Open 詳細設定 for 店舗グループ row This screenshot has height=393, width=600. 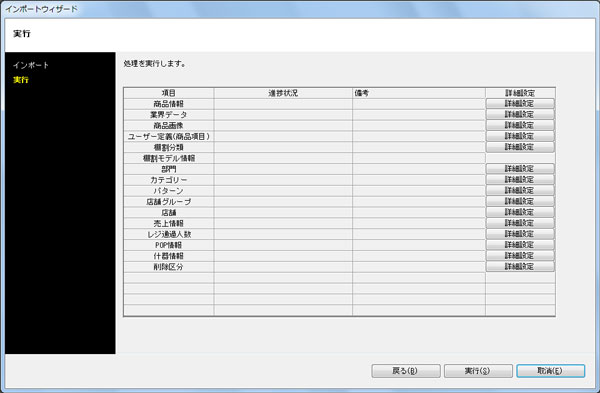(x=520, y=201)
